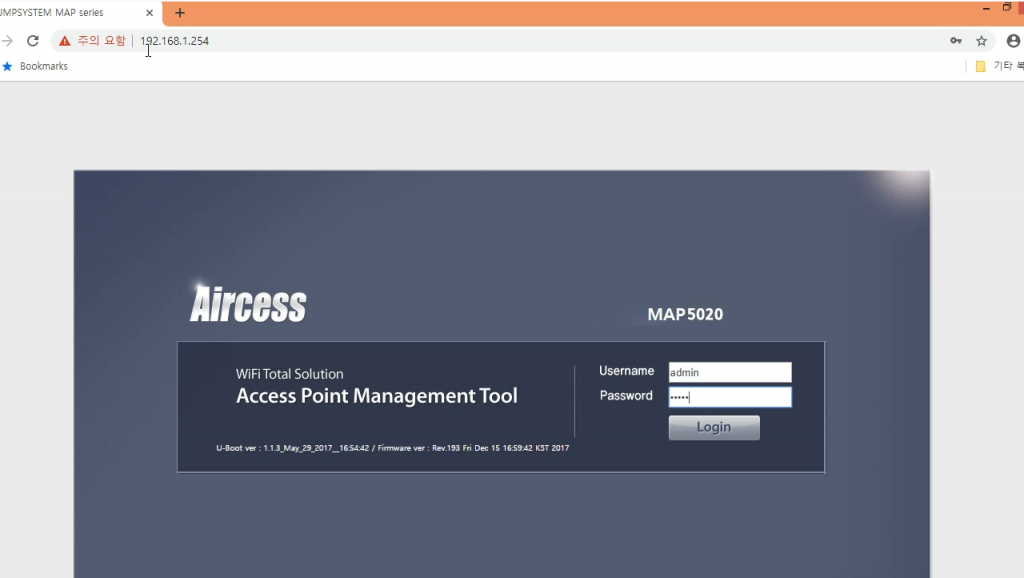This screenshot has height=578, width=1024.
Task: Click the U-Boot and firmware version text
Action: (x=392, y=448)
